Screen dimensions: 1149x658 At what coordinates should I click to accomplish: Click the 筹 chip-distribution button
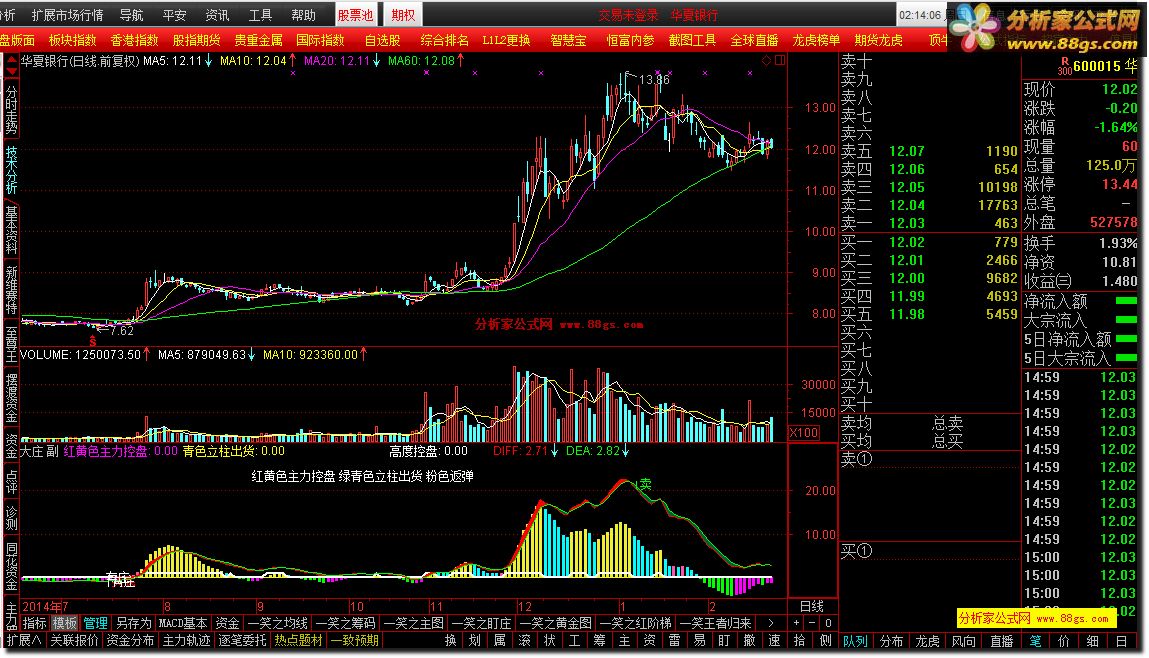coord(600,640)
